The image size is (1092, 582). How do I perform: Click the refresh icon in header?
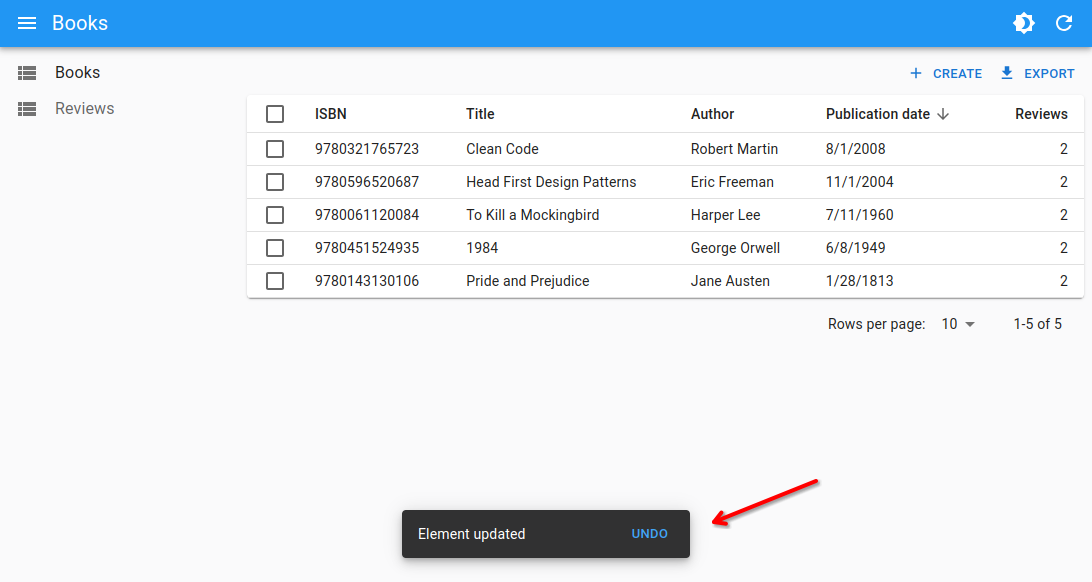[1064, 23]
